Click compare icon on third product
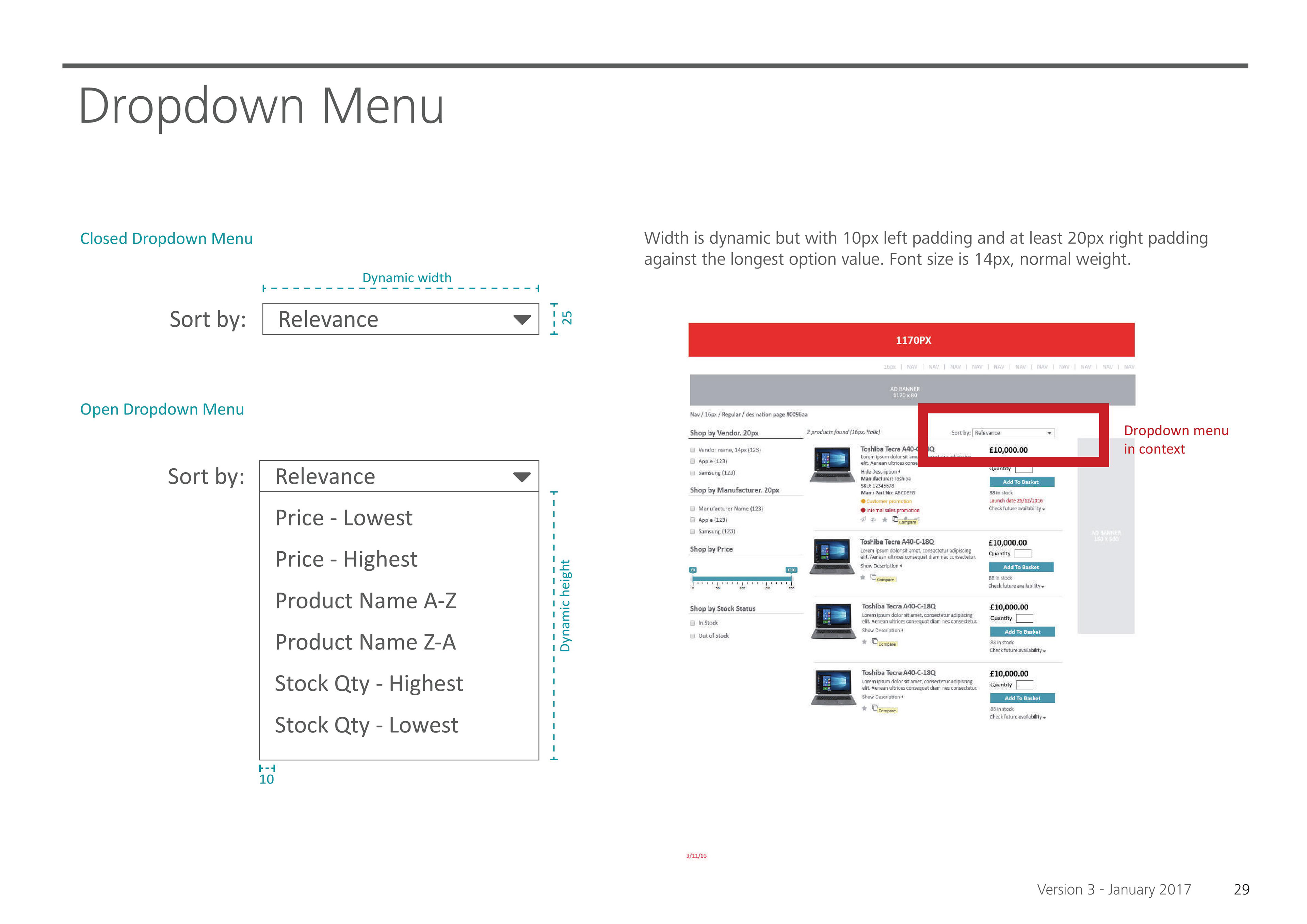Screen dimensions: 1307x924 (875, 641)
